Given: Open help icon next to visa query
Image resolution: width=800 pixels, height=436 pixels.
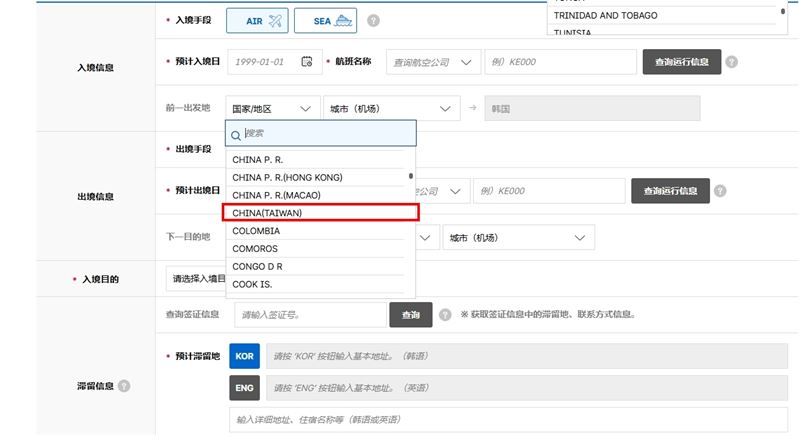Looking at the screenshot, I should pyautogui.click(x=445, y=315).
